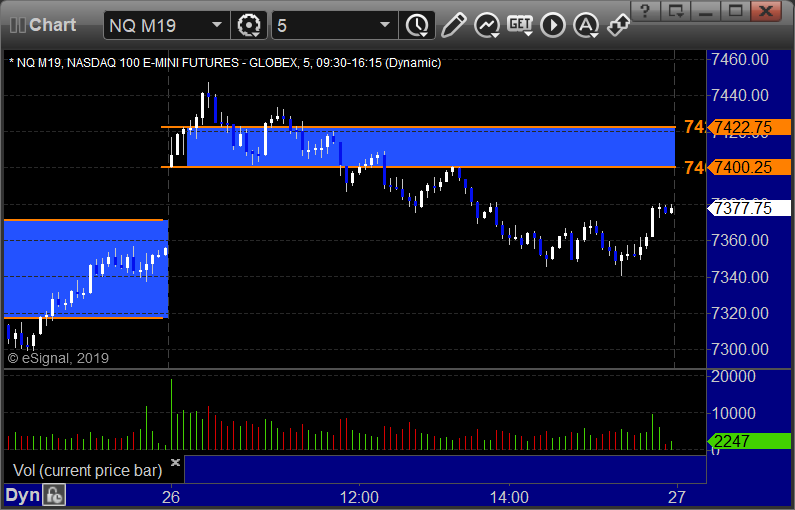Click the NQ M19 symbol field
The image size is (795, 510).
[166, 25]
